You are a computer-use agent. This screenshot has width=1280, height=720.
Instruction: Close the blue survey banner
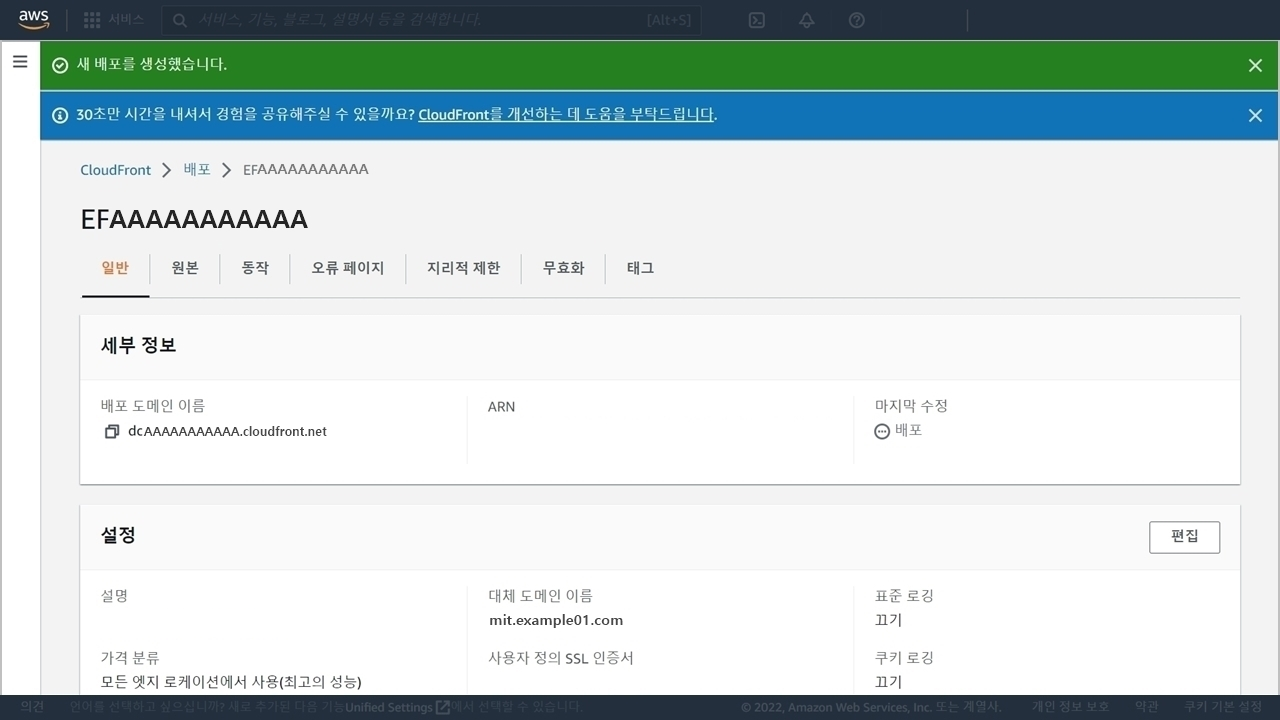[1255, 115]
